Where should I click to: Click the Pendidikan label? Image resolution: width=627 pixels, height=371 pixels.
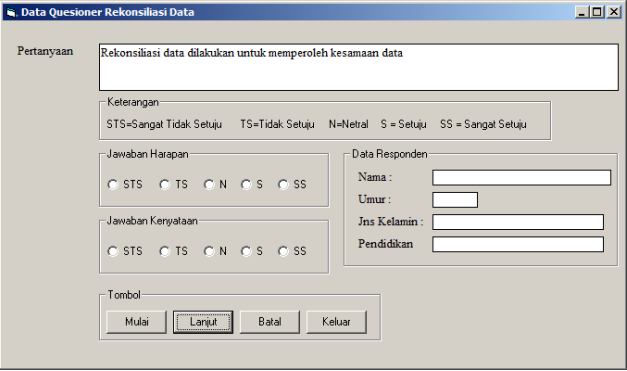click(385, 243)
